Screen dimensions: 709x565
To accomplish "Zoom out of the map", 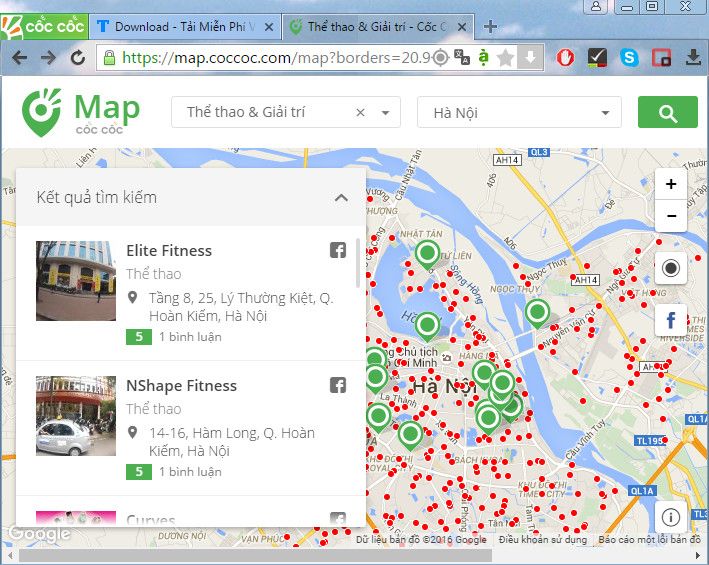I will [x=670, y=216].
